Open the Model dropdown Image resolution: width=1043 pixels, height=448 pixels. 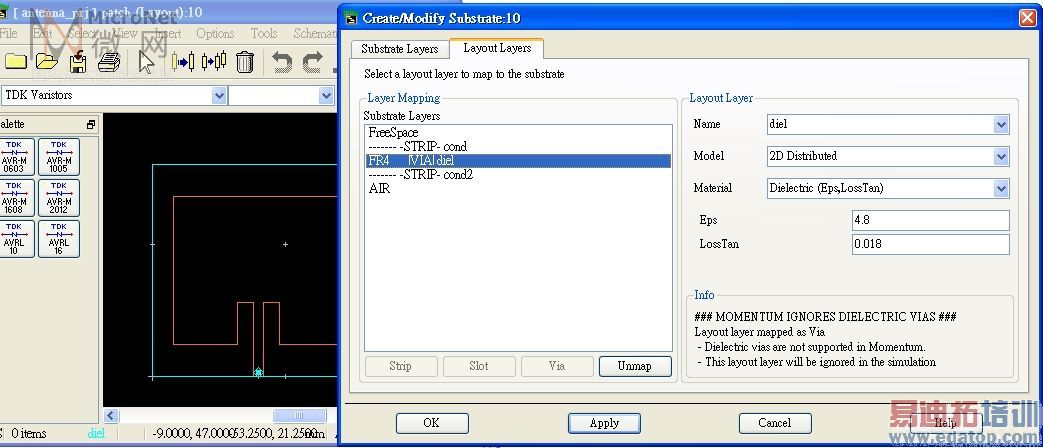(1001, 156)
